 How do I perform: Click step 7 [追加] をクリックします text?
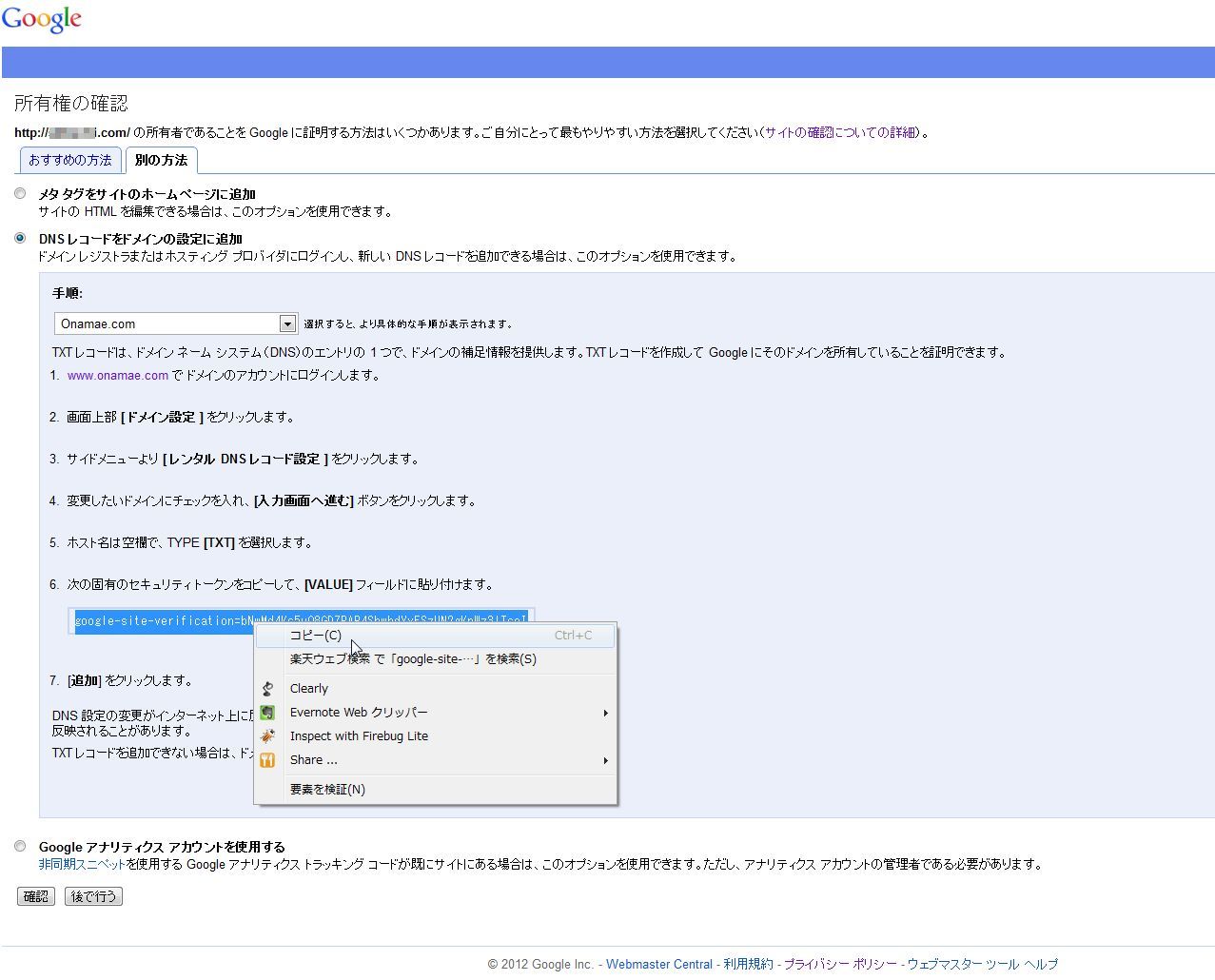130,681
